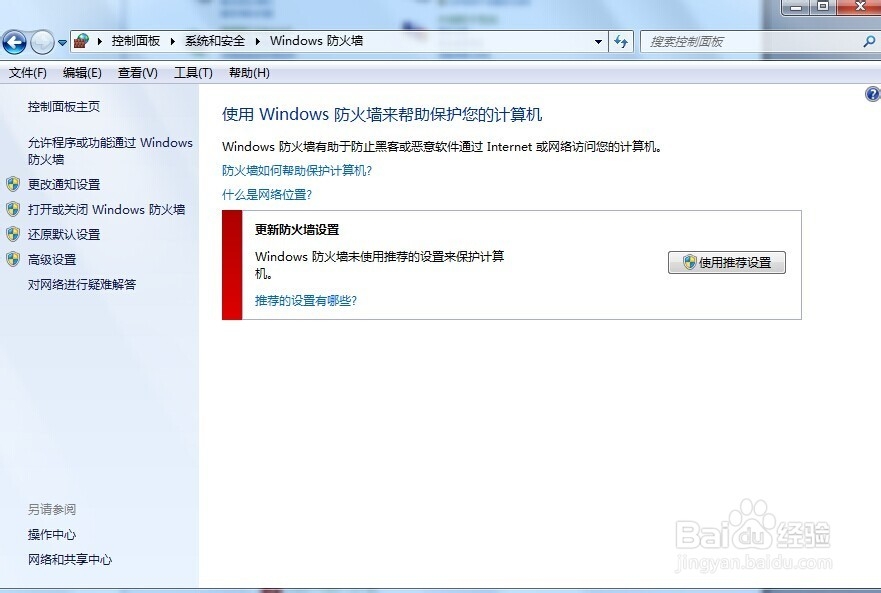Go to 控制面板主页

pos(63,107)
